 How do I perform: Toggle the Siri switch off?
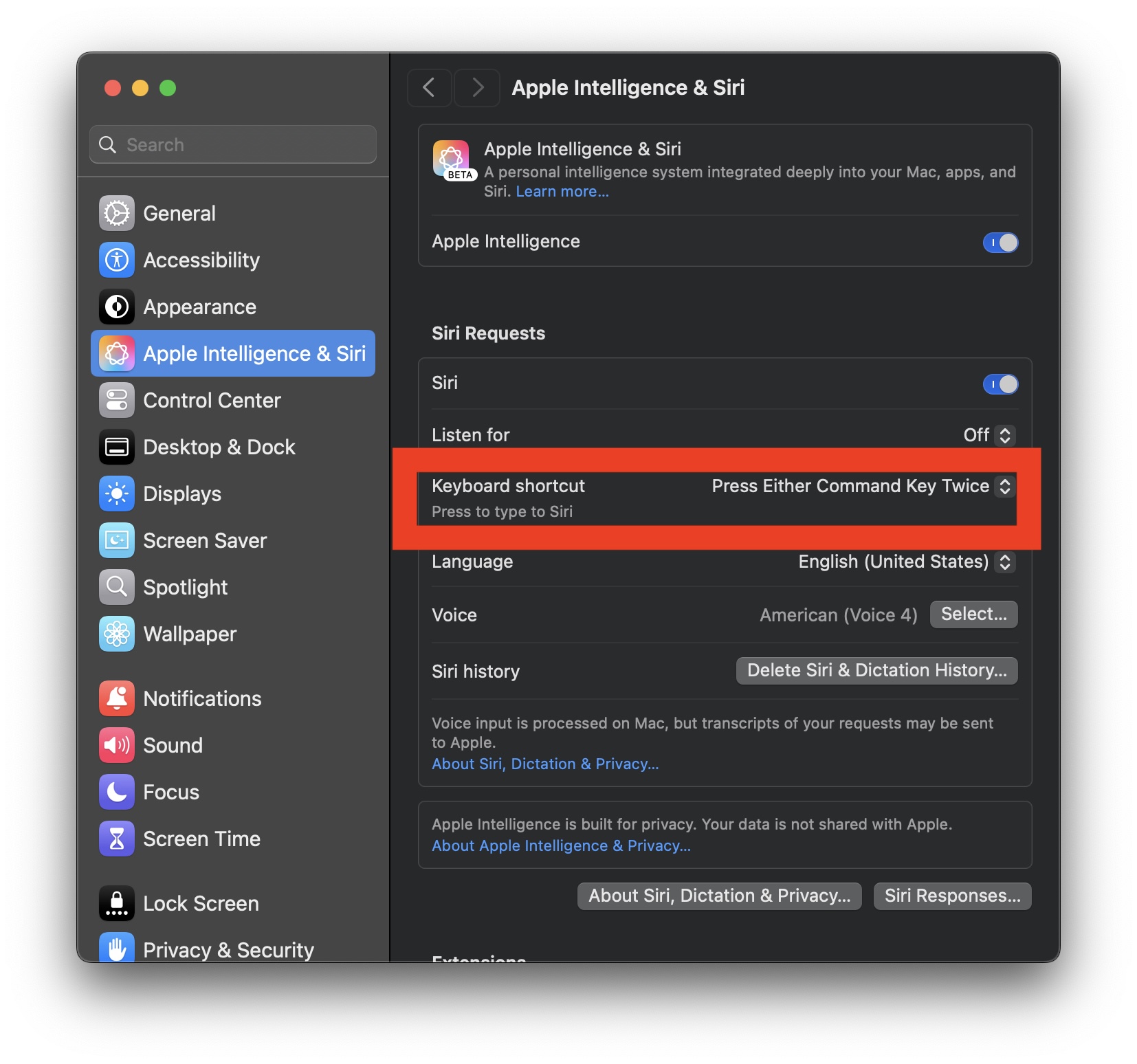[x=1000, y=384]
